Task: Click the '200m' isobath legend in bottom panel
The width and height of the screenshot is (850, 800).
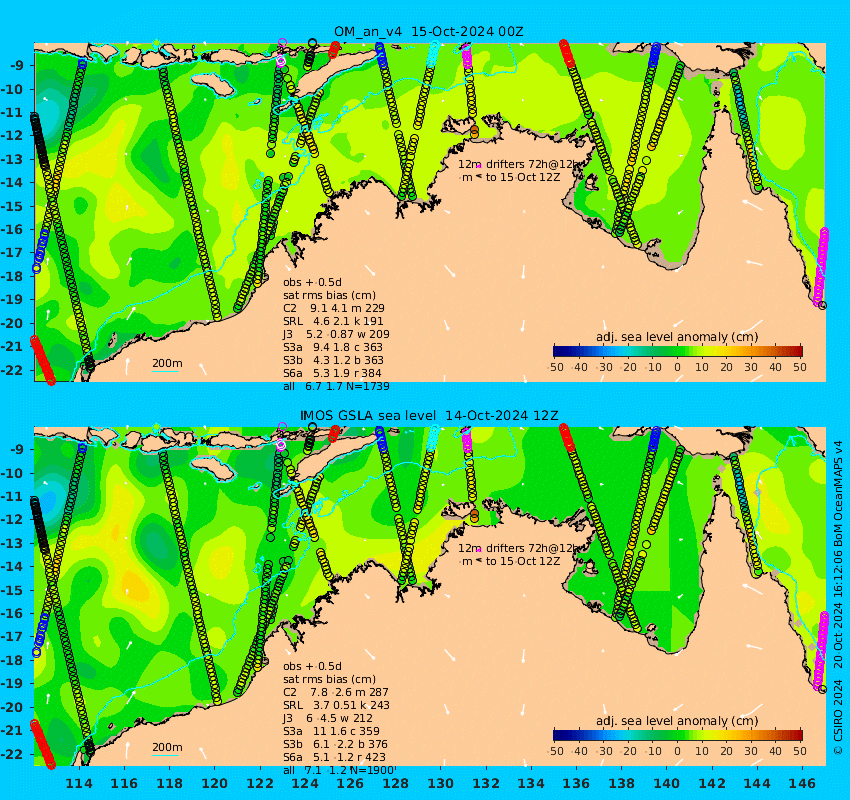Action: [x=167, y=749]
